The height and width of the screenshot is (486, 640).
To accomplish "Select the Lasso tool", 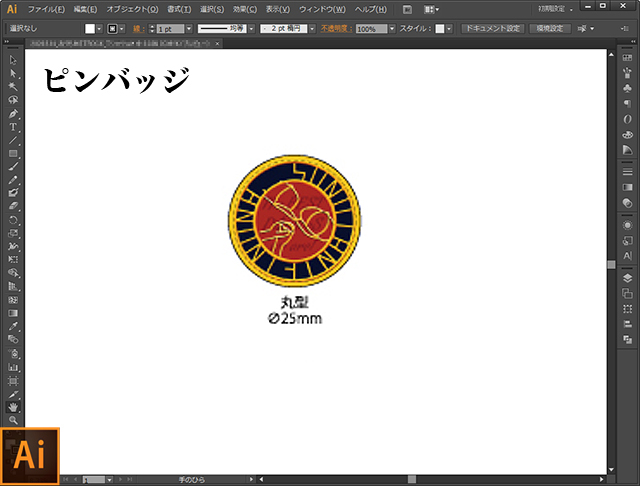I will (13, 100).
